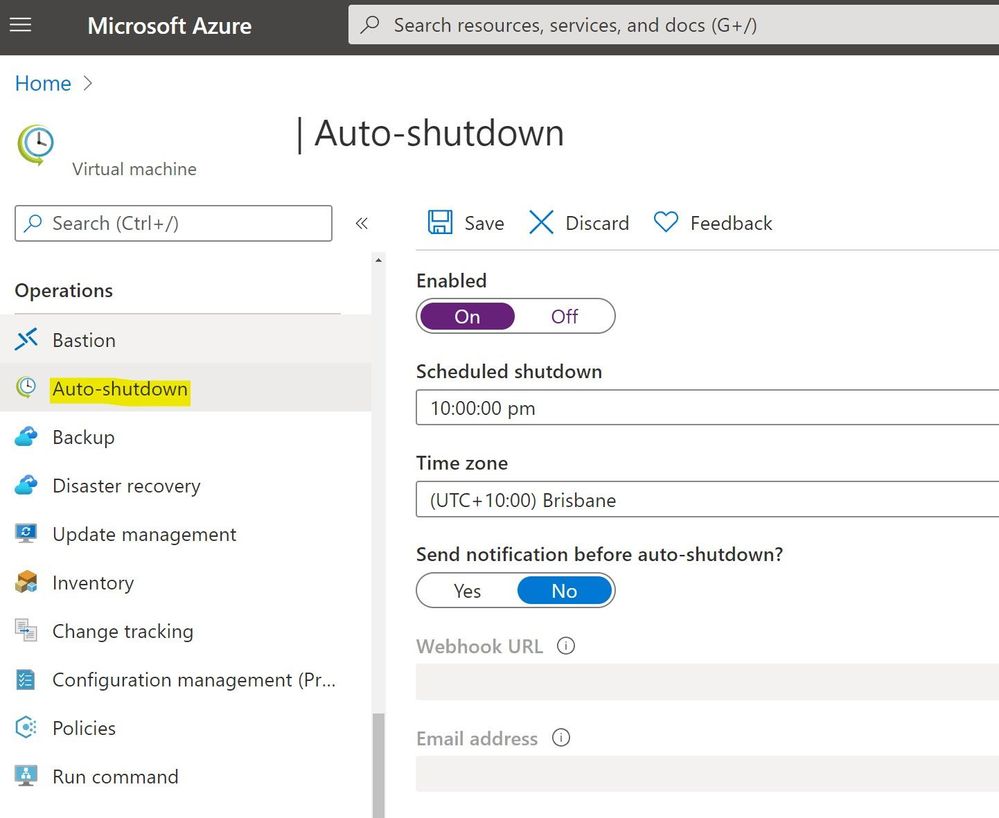The height and width of the screenshot is (818, 999).
Task: Click the Virtual machine subtitle text
Action: point(134,169)
